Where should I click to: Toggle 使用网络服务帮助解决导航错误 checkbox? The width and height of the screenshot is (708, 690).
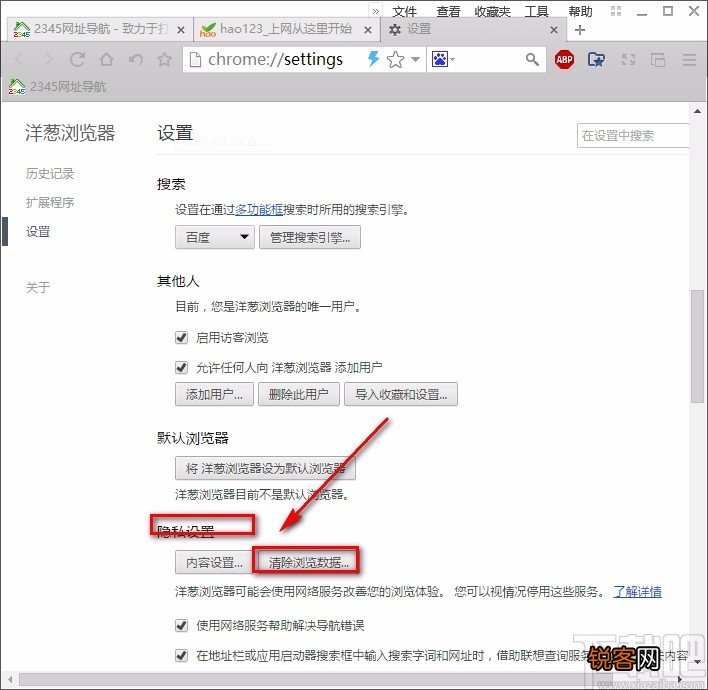(x=182, y=625)
